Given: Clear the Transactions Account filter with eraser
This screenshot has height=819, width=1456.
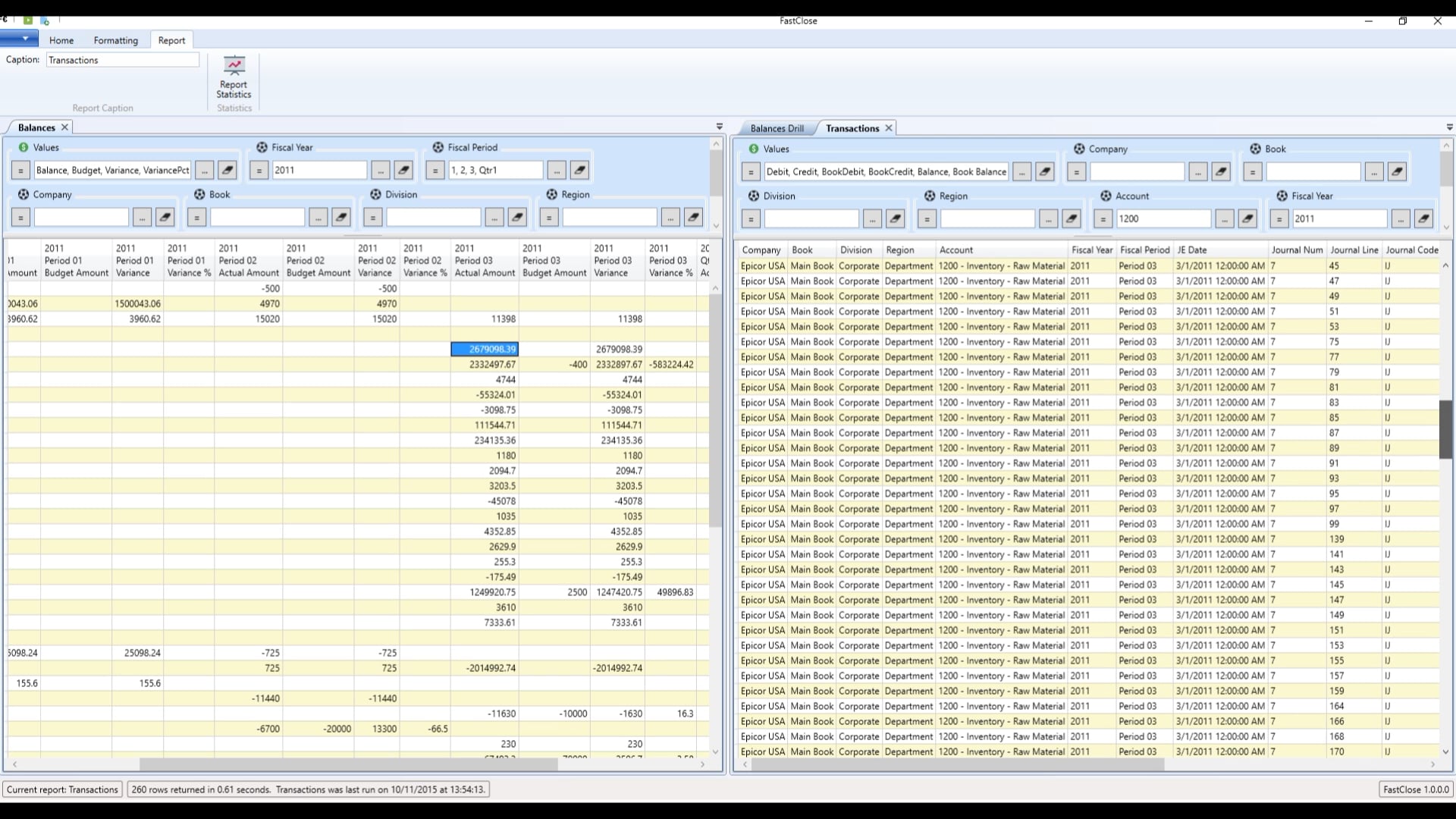Looking at the screenshot, I should pos(1247,219).
